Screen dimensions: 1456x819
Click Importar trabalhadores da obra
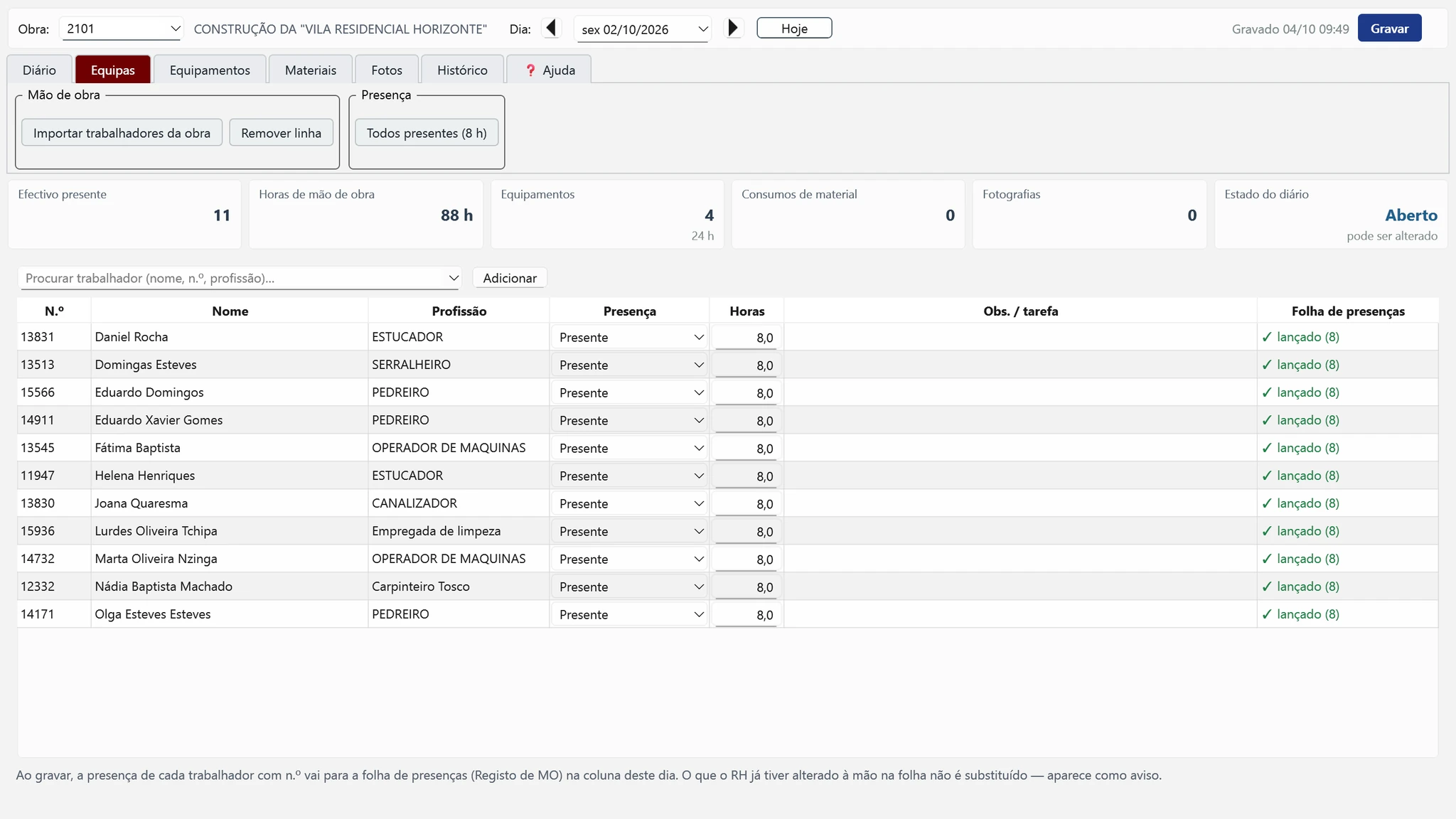tap(122, 133)
